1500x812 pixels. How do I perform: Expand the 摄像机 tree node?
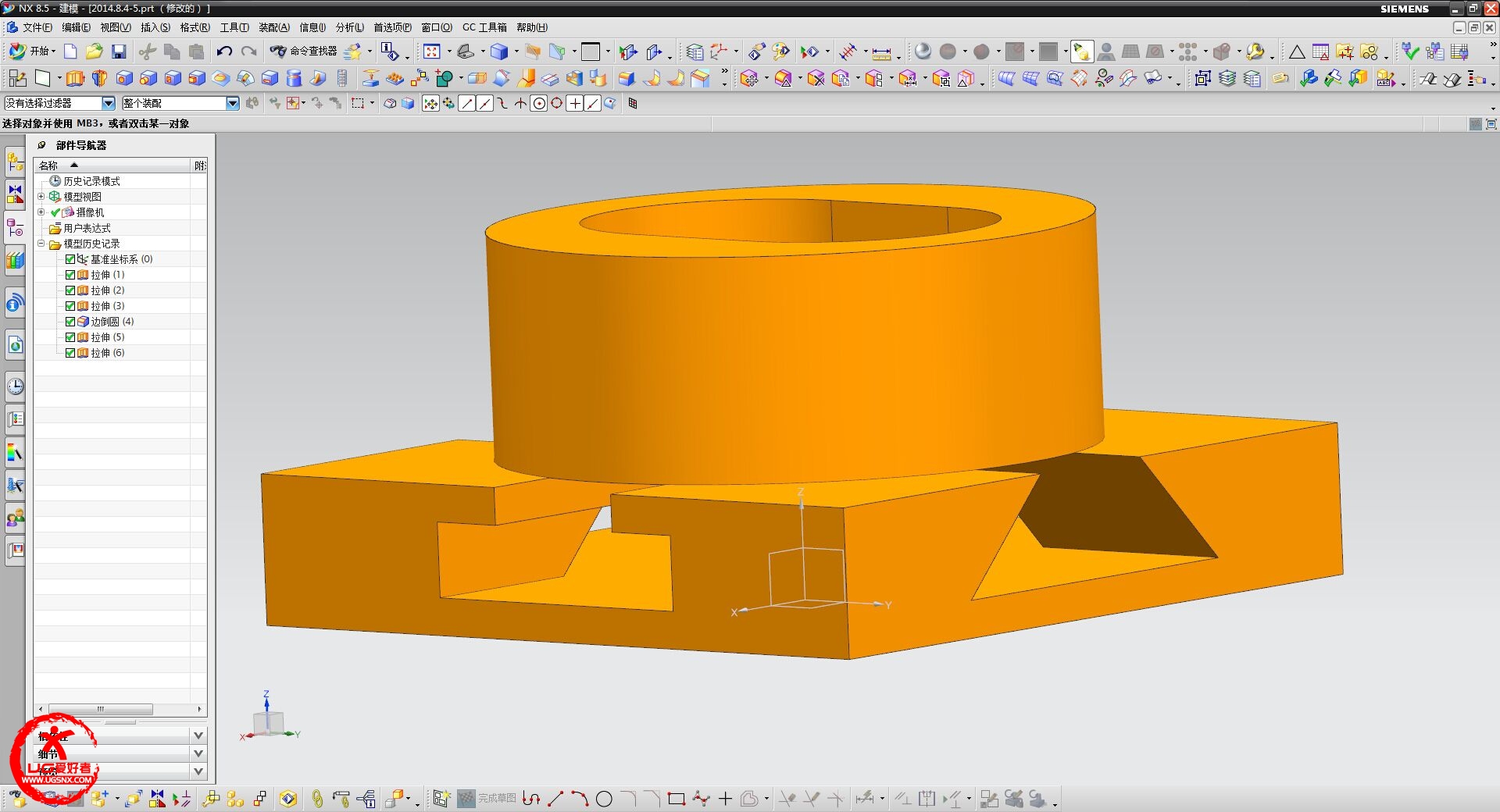point(41,212)
